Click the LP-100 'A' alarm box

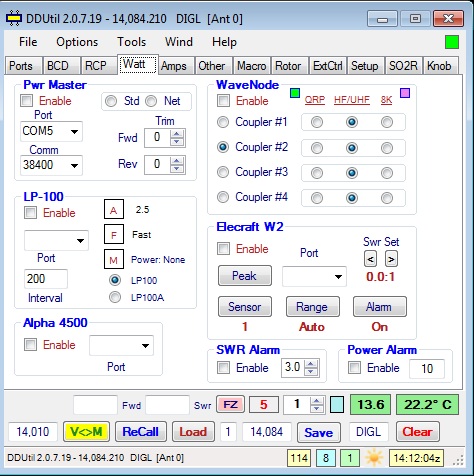pyautogui.click(x=114, y=209)
